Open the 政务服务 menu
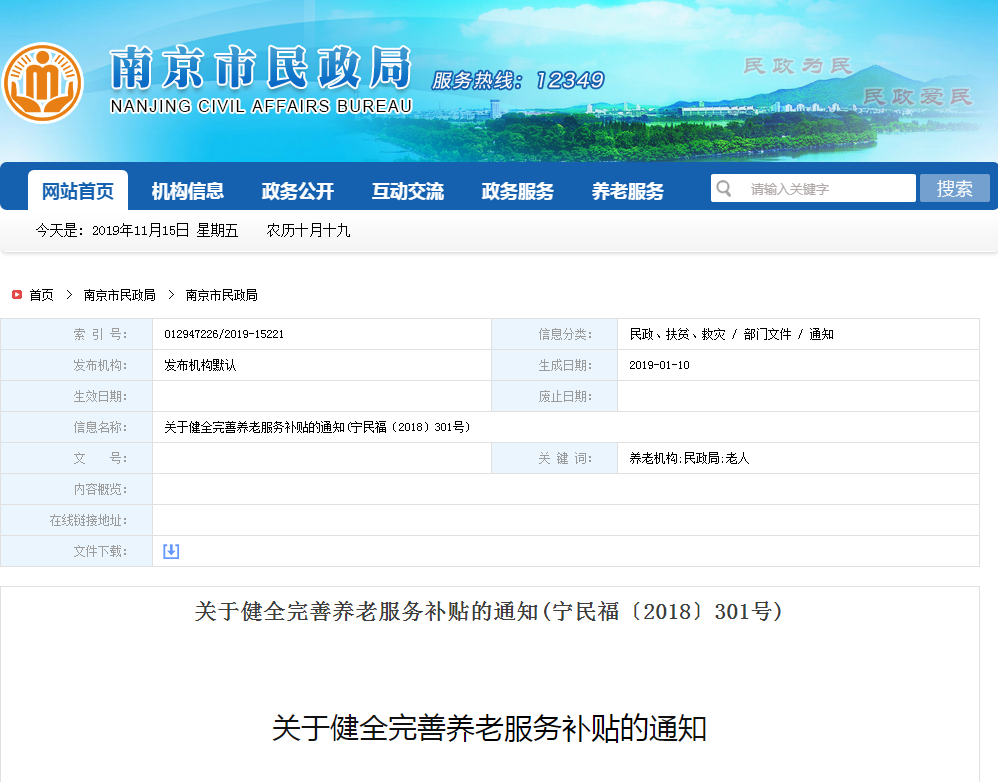The height and width of the screenshot is (782, 998). click(517, 191)
